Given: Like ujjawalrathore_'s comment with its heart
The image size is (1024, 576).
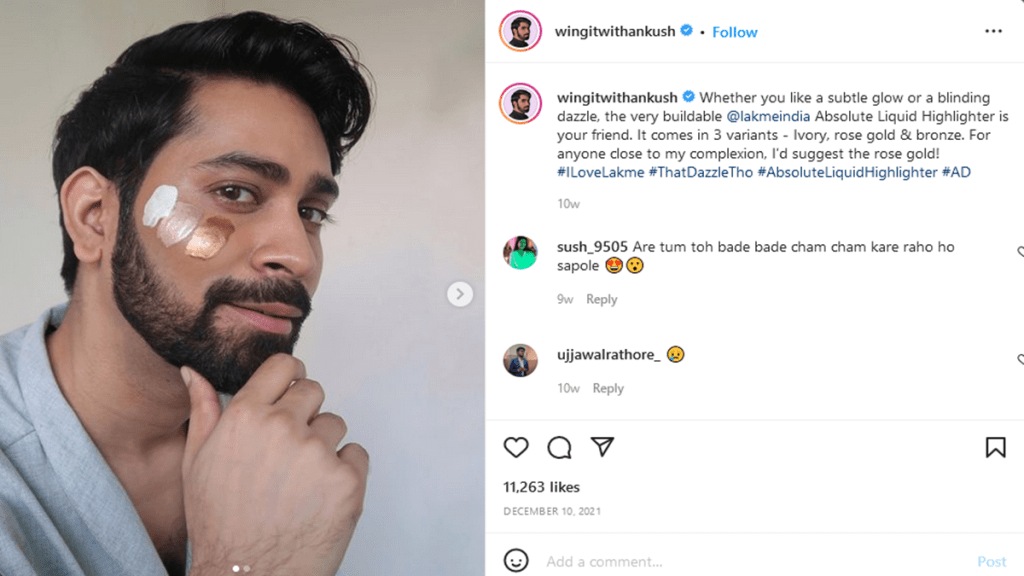Looking at the screenshot, I should pos(1020,360).
